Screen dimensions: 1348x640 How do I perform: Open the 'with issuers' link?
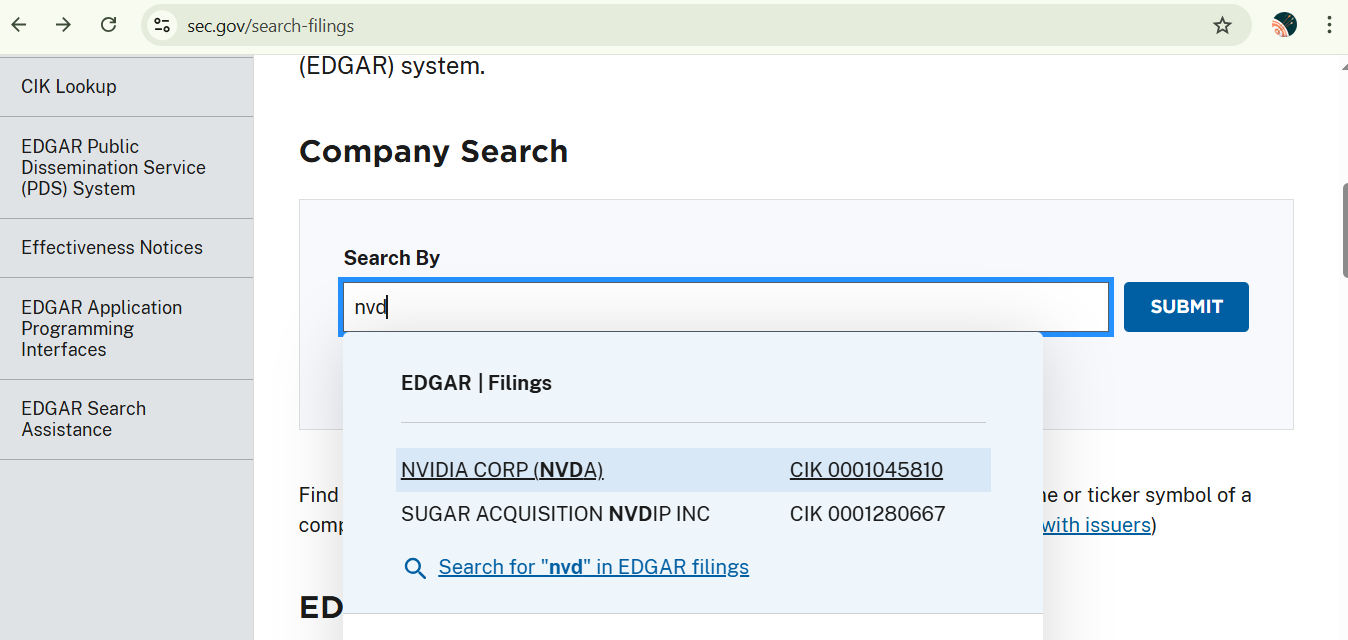point(1094,524)
